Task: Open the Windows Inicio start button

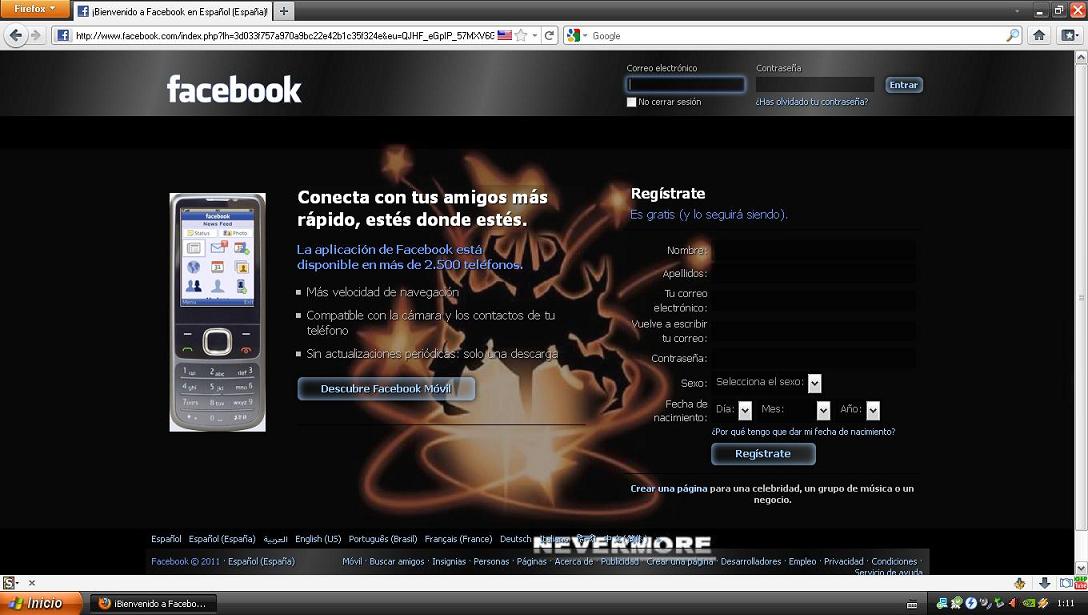Action: pos(40,604)
